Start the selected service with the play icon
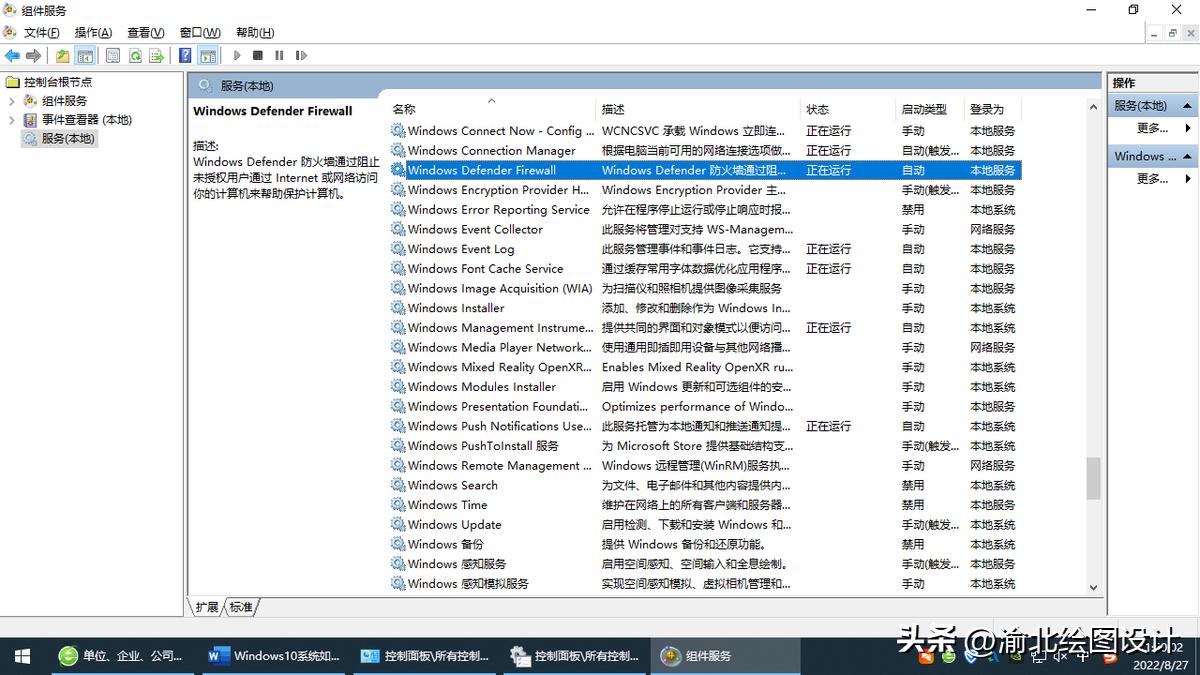Screen dimensions: 1200x675 click(x=237, y=55)
